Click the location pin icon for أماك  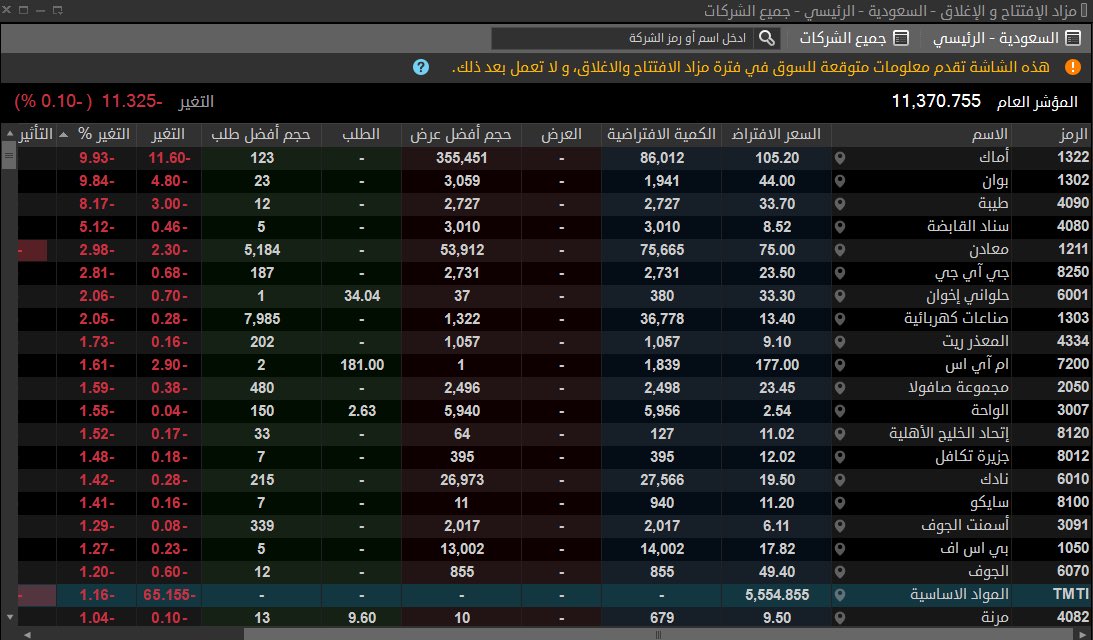point(840,158)
